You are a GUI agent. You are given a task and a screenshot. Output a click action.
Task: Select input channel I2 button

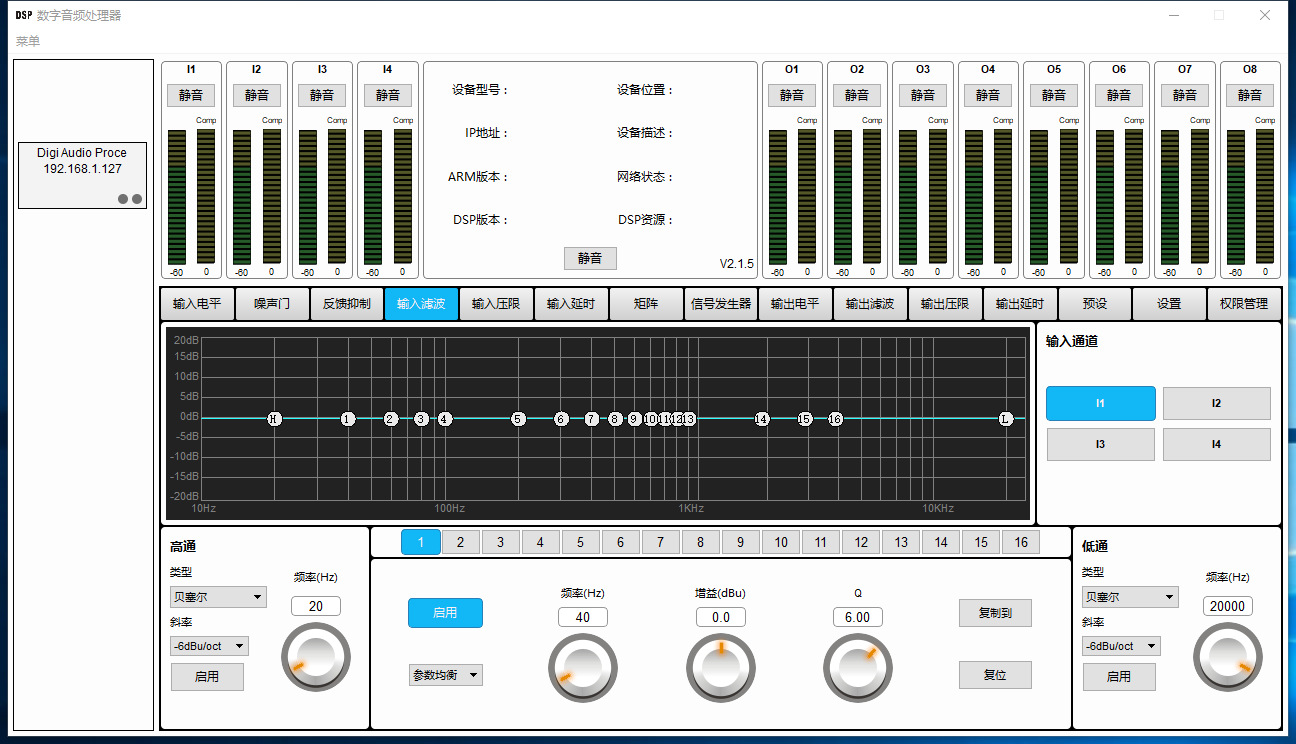point(1216,403)
